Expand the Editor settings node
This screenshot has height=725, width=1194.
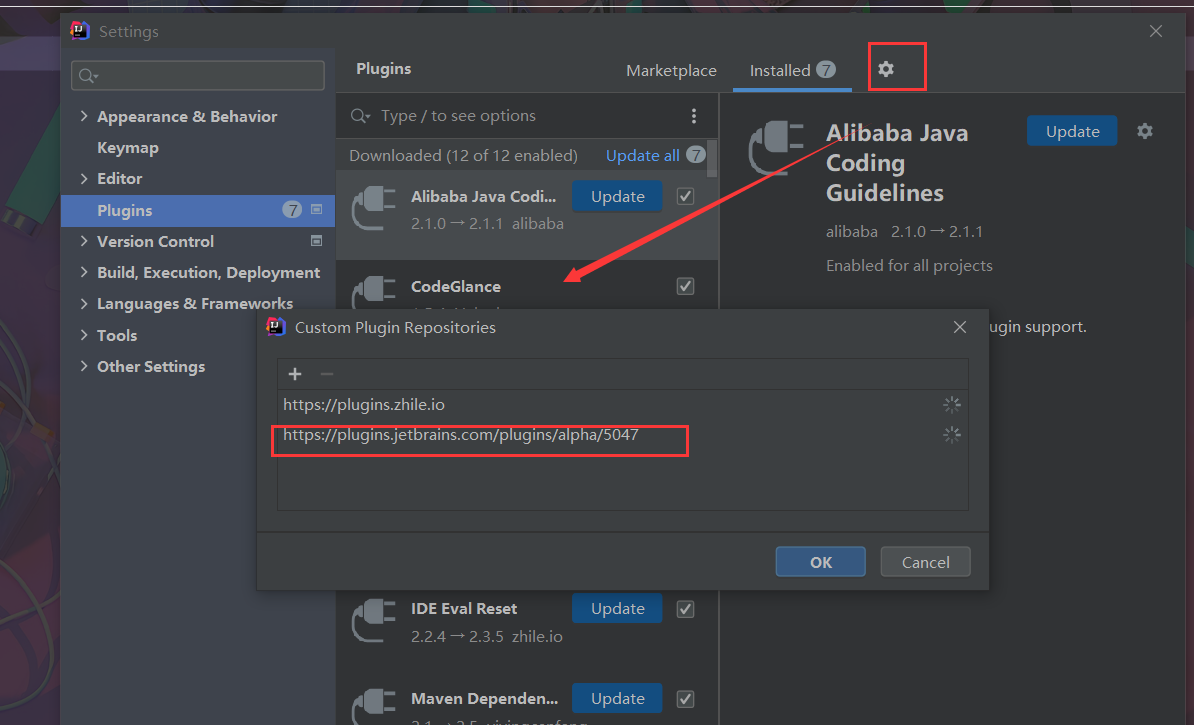84,178
